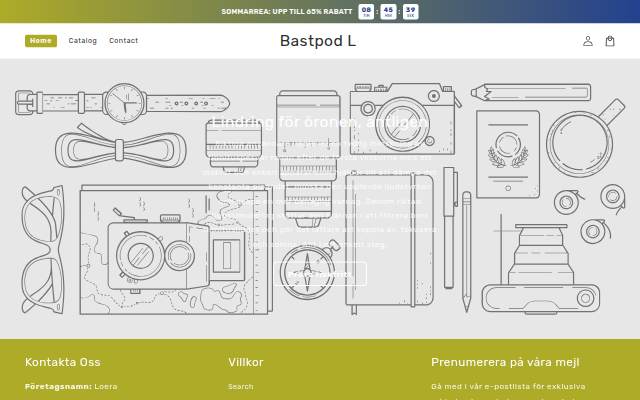The height and width of the screenshot is (400, 640).
Task: Click the countdown minutes box showing 45
Action: click(388, 11)
